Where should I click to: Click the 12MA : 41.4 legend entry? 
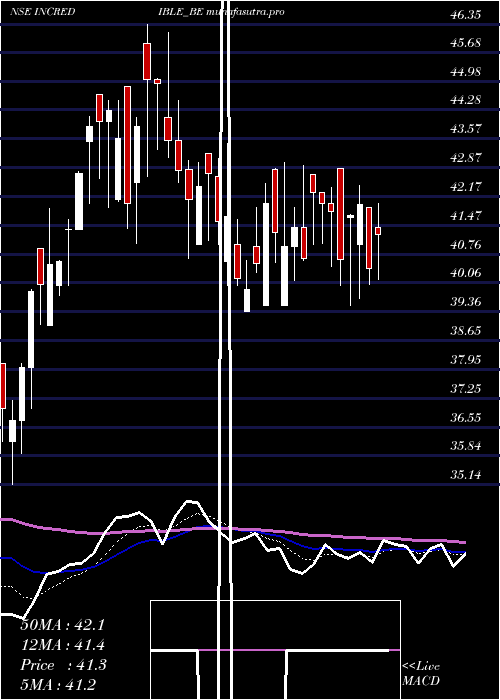click(62, 645)
